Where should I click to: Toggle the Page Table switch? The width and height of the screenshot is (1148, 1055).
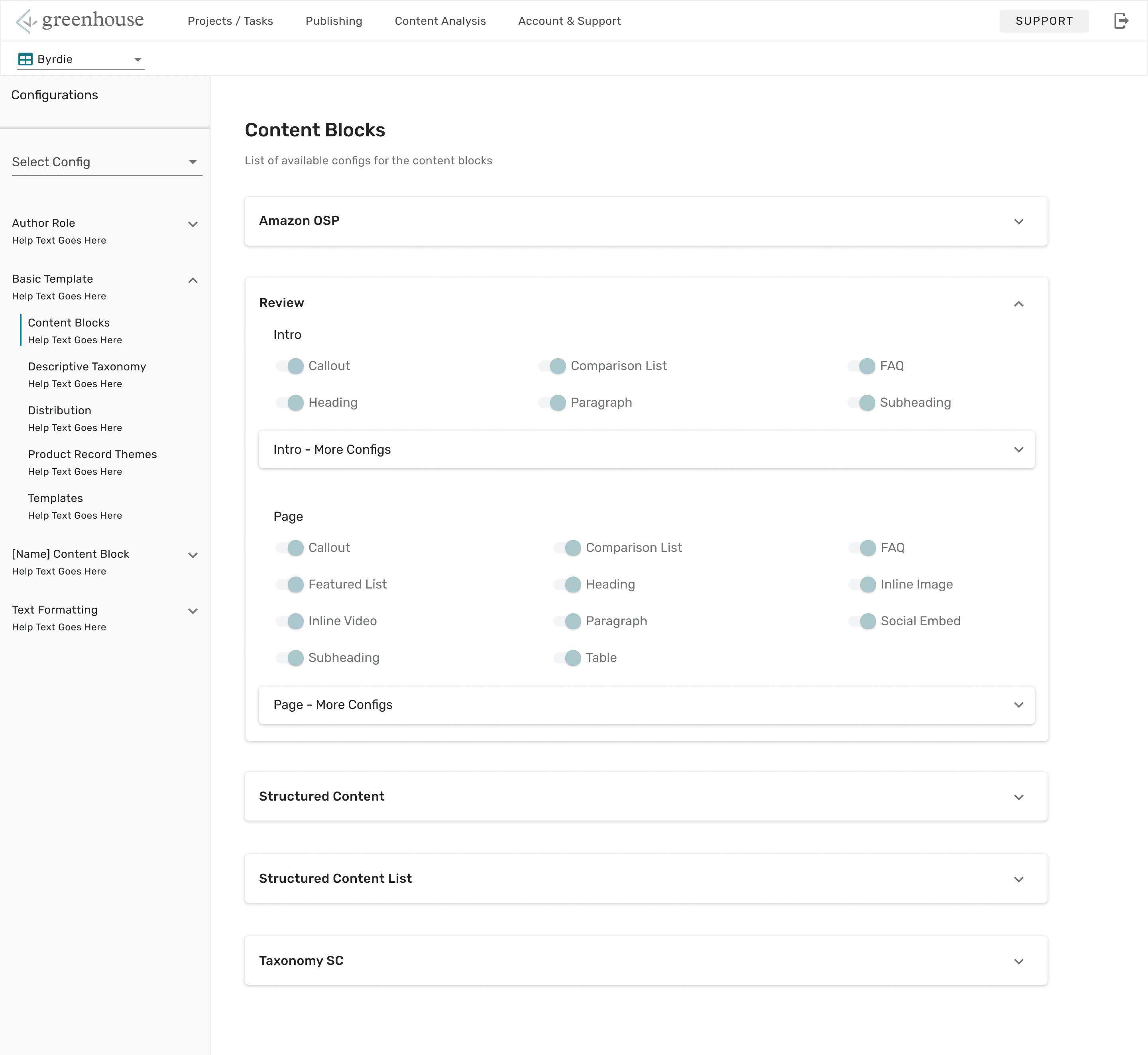coord(568,657)
